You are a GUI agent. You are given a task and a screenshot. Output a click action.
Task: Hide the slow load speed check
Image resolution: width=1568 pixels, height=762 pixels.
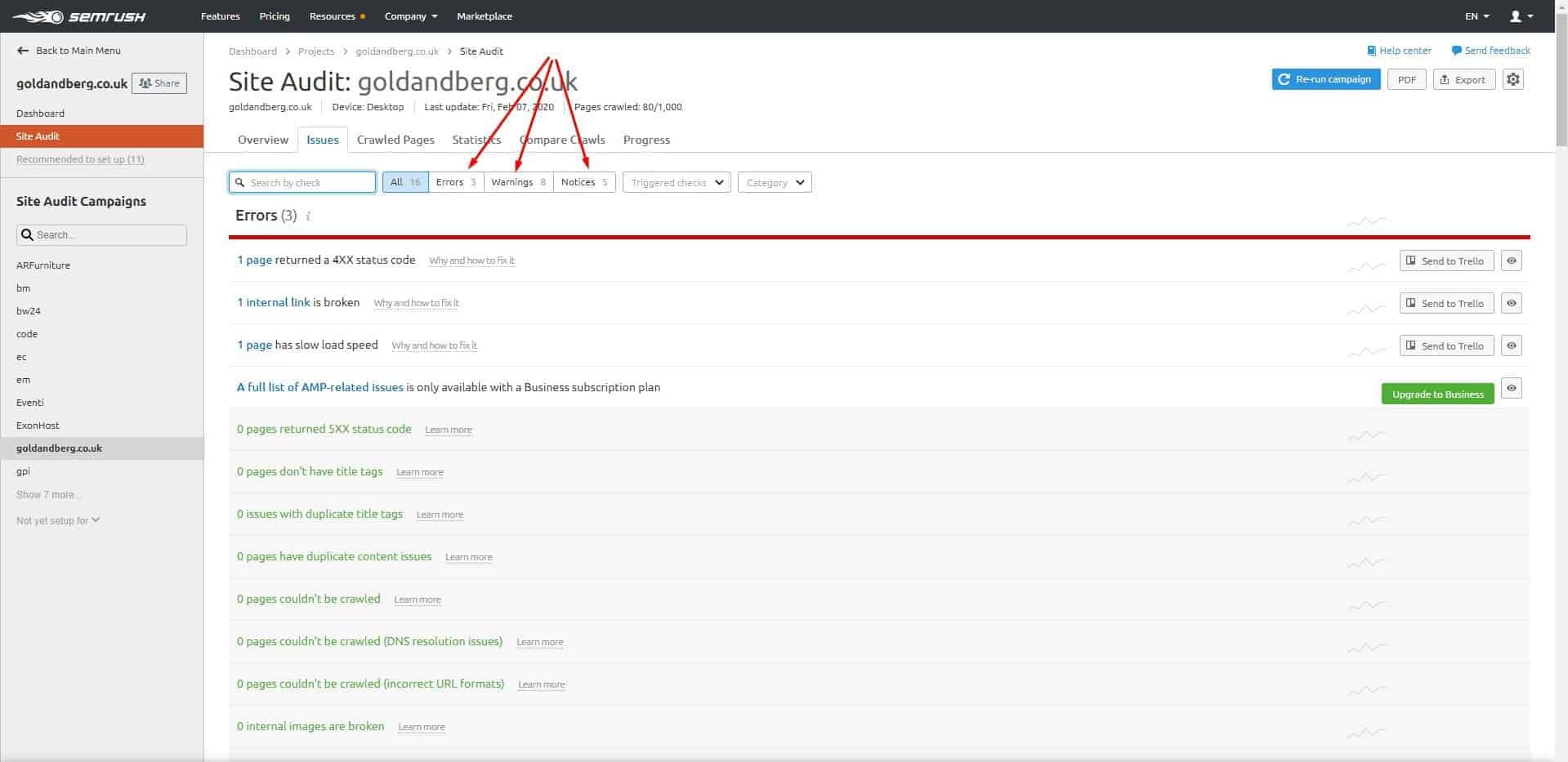click(1512, 345)
